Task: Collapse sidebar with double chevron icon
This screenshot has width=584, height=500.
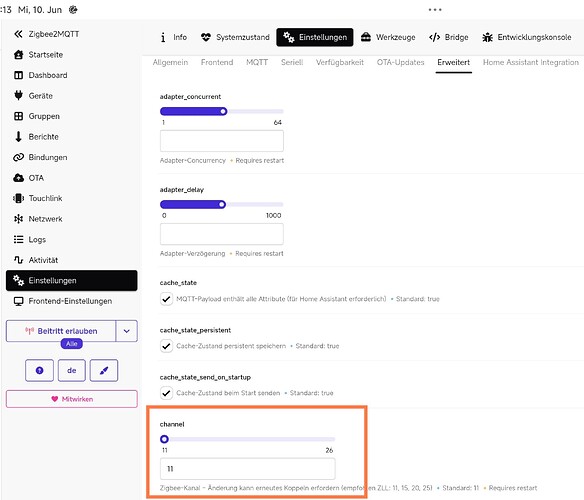Action: (18, 34)
